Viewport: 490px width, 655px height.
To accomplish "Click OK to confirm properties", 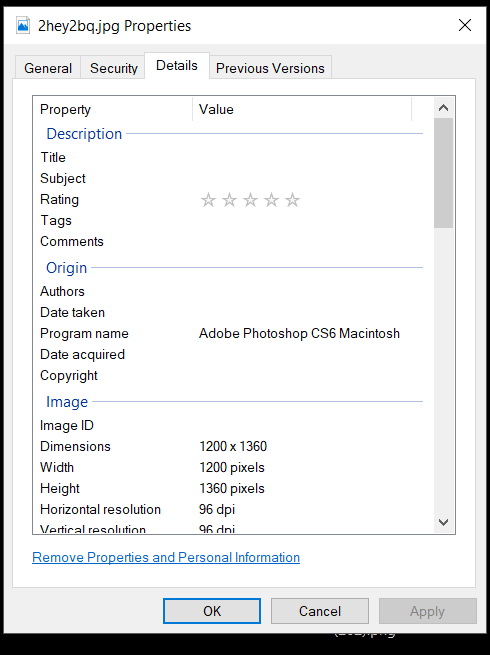I will [212, 611].
